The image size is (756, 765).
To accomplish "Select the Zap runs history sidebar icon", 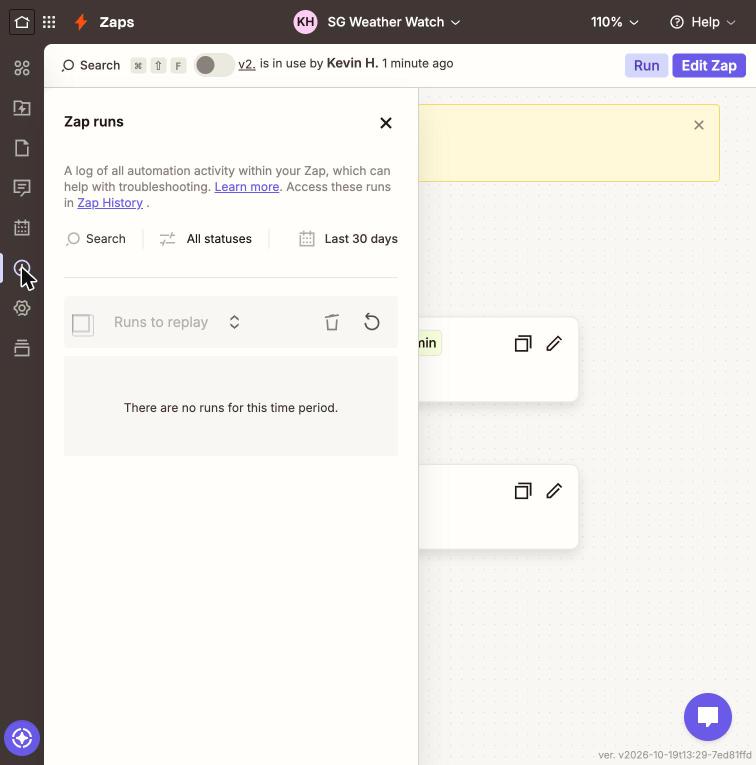I will (x=22, y=268).
